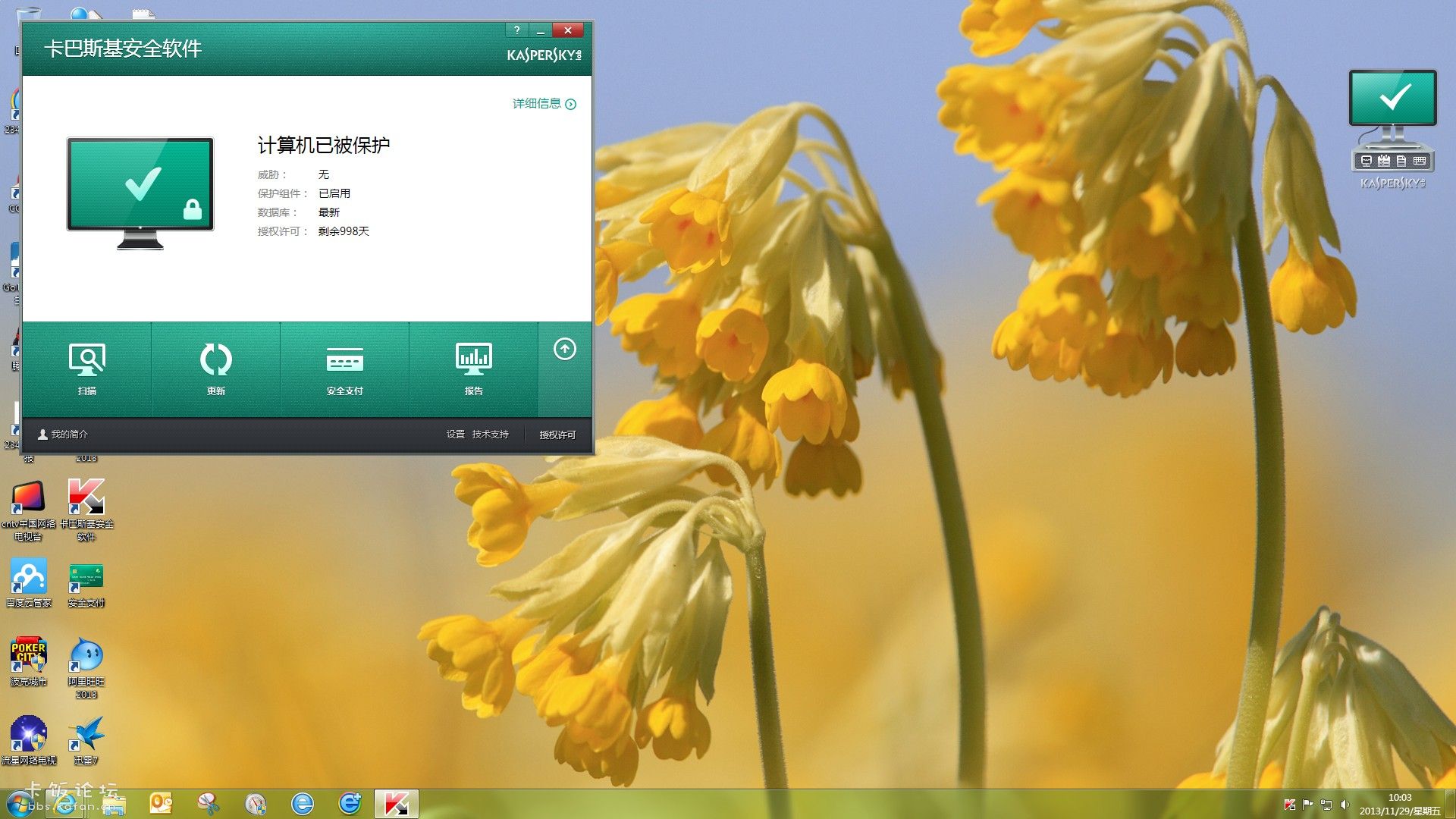Click the 计算机已被保护 status heading
This screenshot has height=819, width=1456.
(324, 145)
